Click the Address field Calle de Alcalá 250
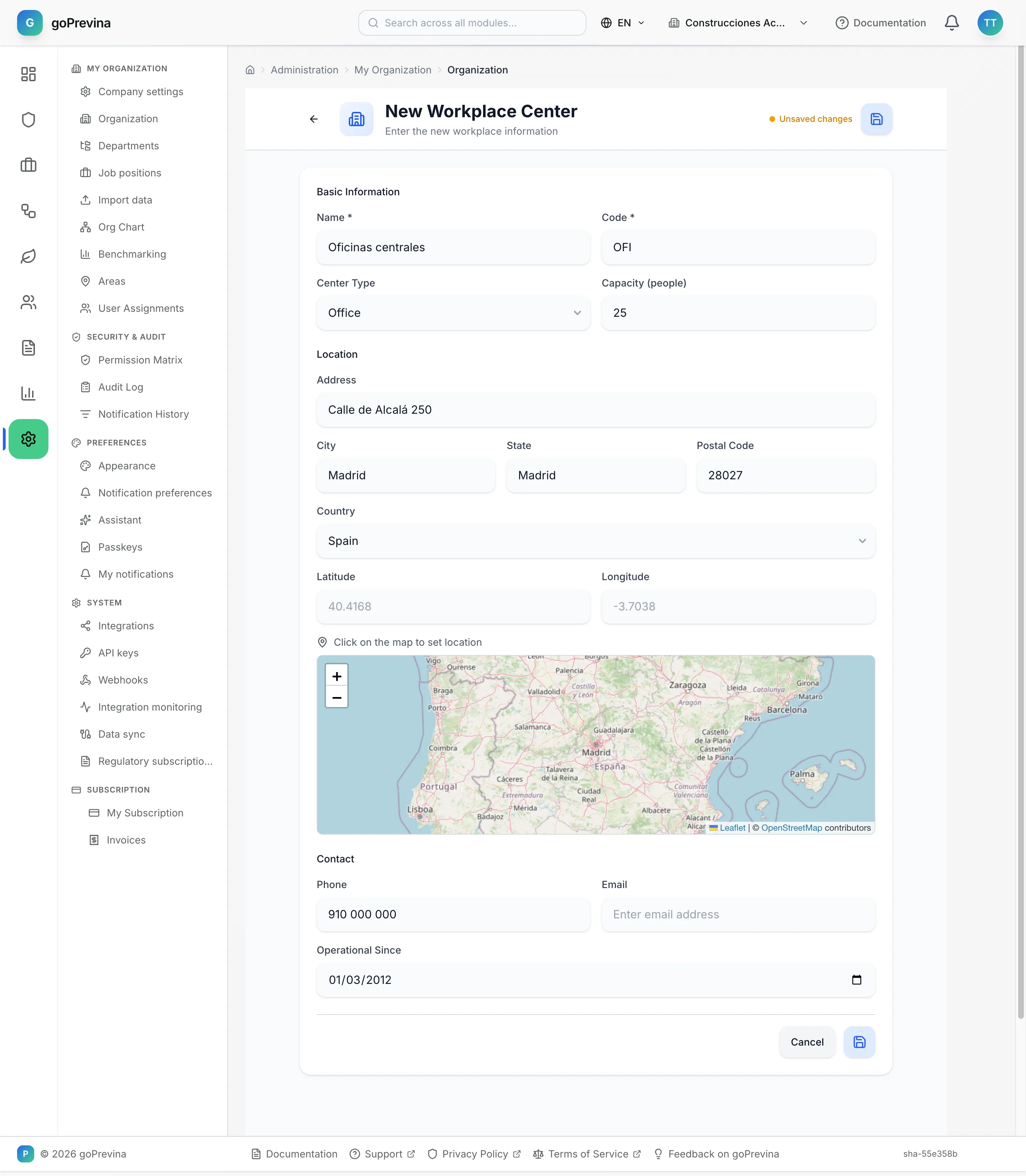 pos(595,409)
